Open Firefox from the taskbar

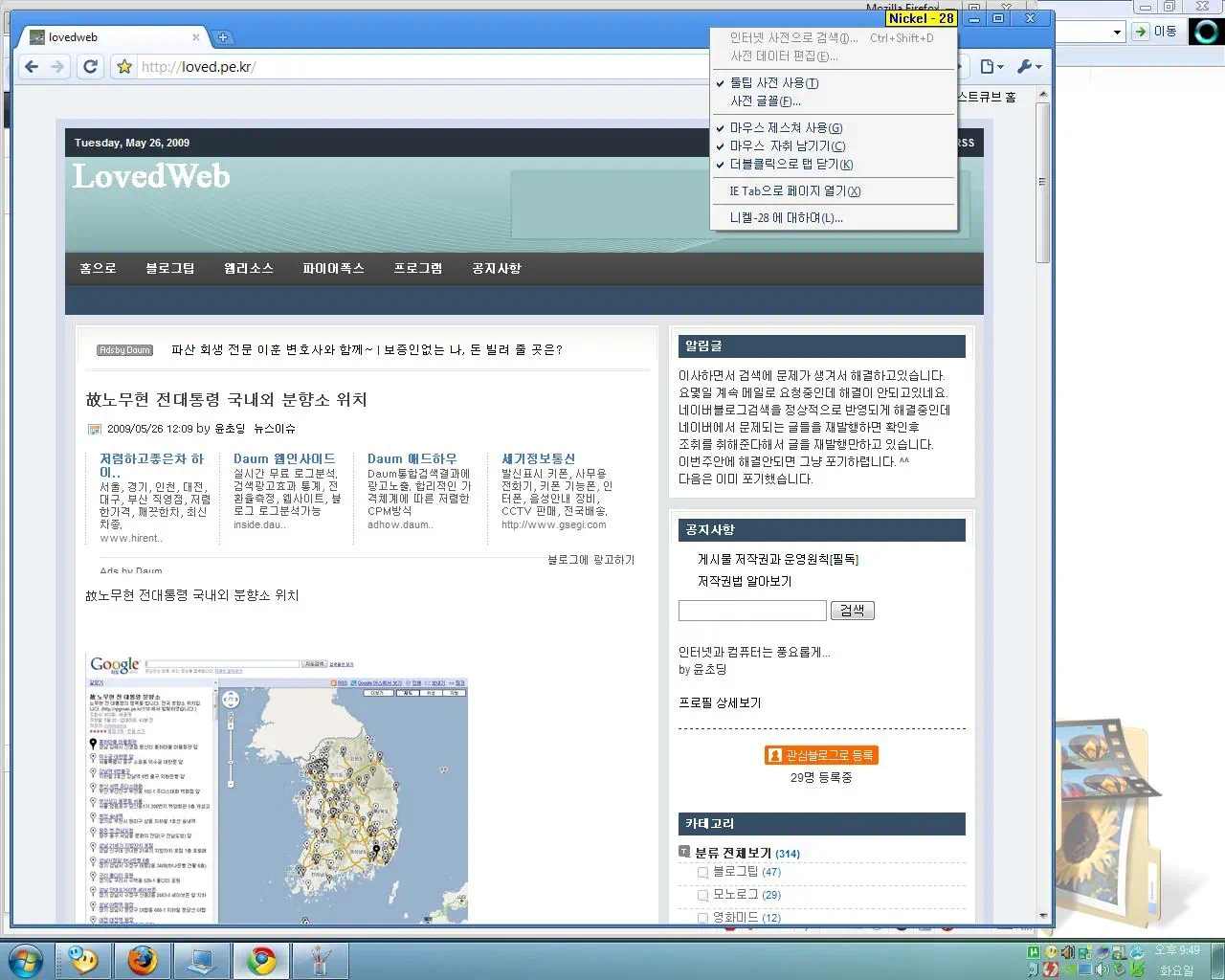pyautogui.click(x=144, y=959)
